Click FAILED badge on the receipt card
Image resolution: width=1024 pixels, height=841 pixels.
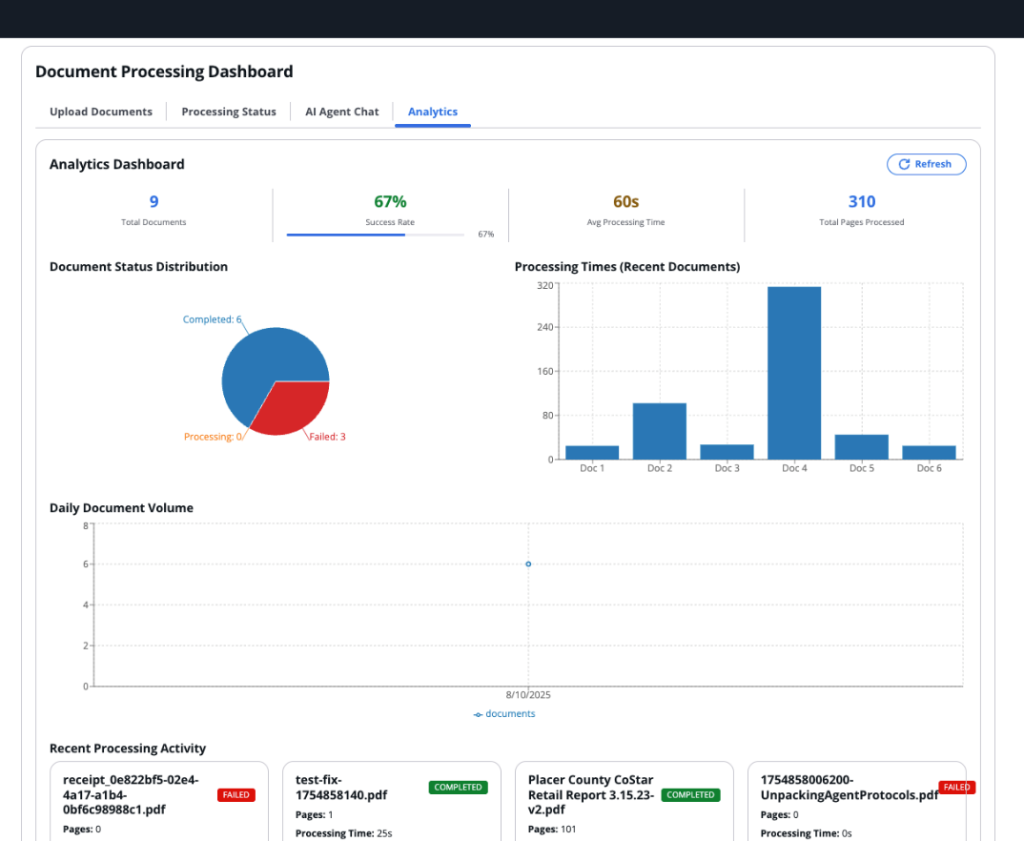tap(236, 795)
